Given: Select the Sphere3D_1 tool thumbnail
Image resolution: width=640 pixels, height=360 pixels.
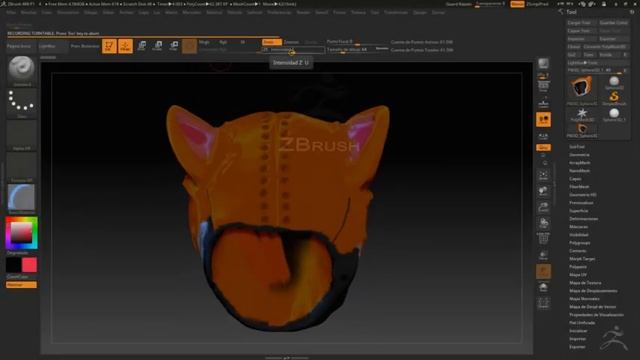Looking at the screenshot, I should (x=613, y=114).
